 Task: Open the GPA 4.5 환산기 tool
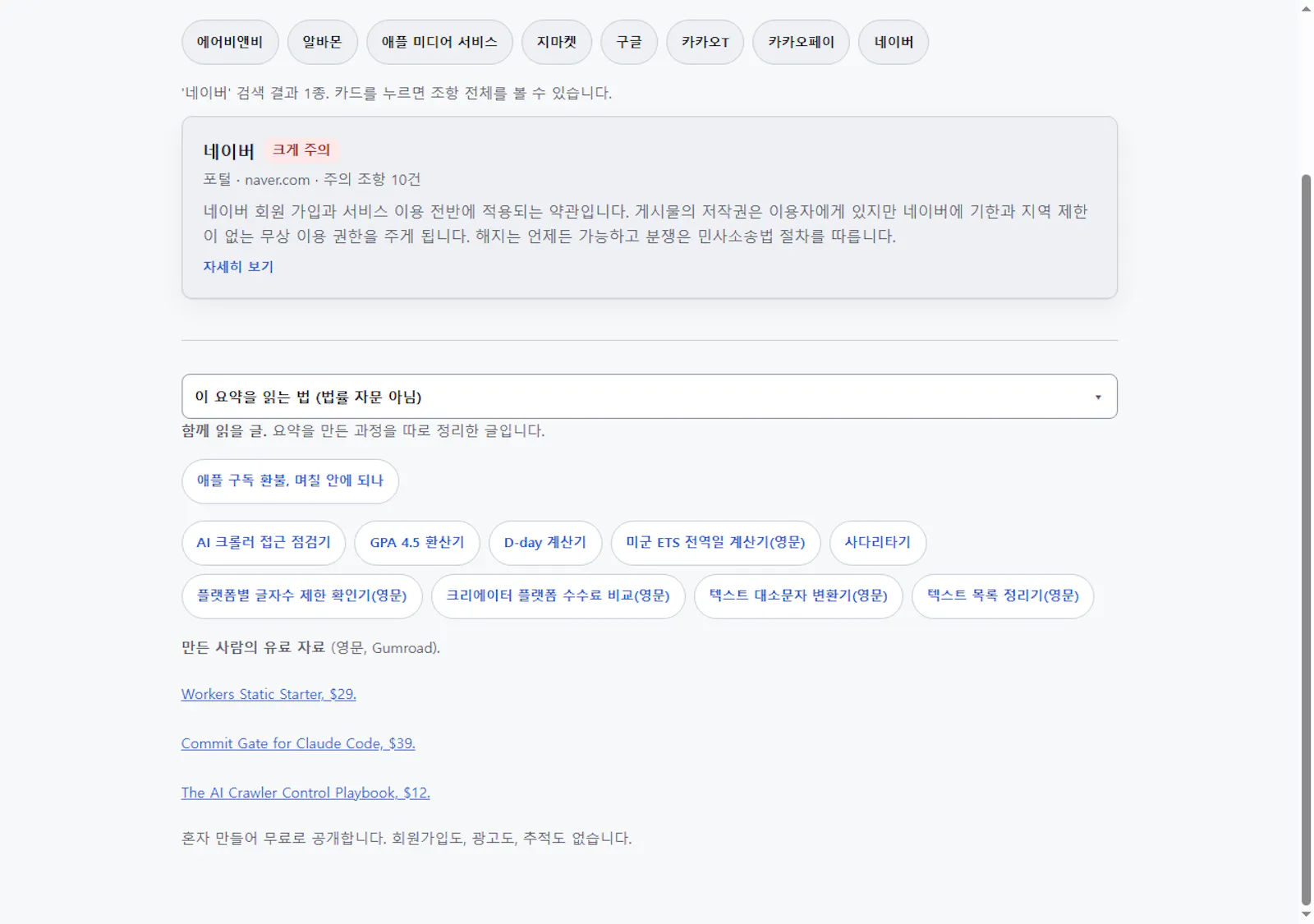tap(417, 543)
